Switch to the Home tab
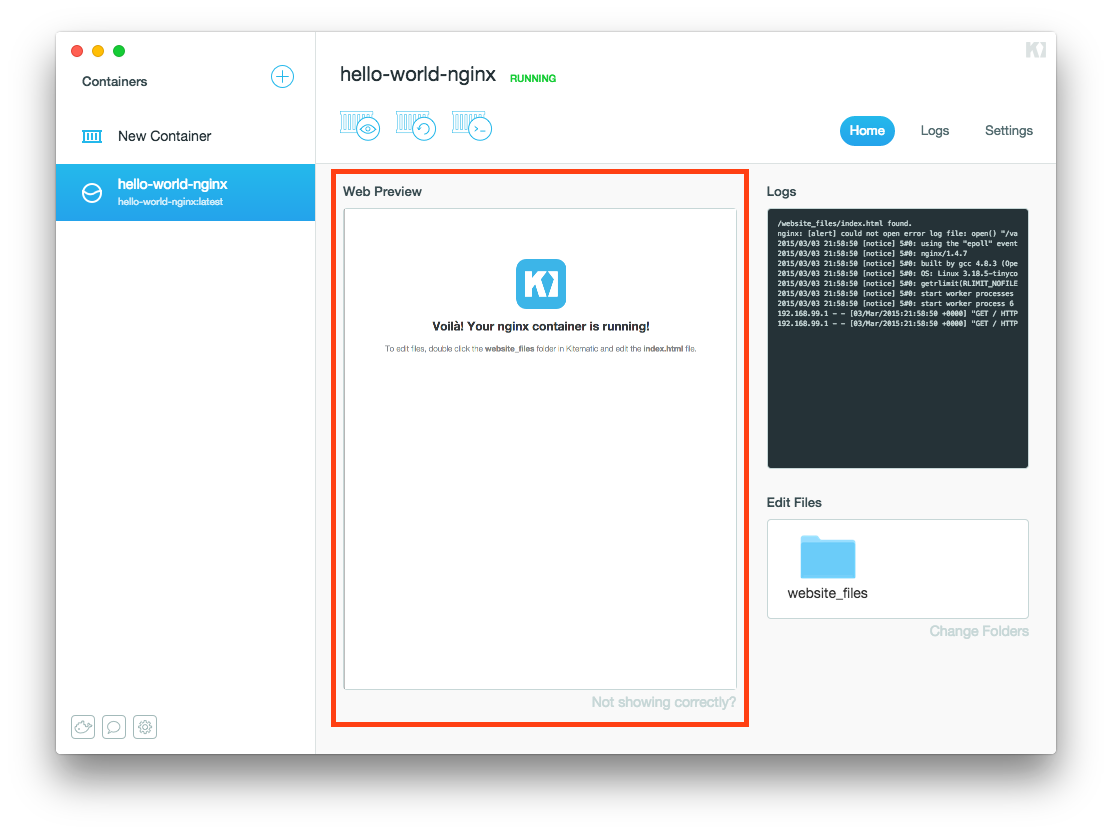 (x=867, y=131)
